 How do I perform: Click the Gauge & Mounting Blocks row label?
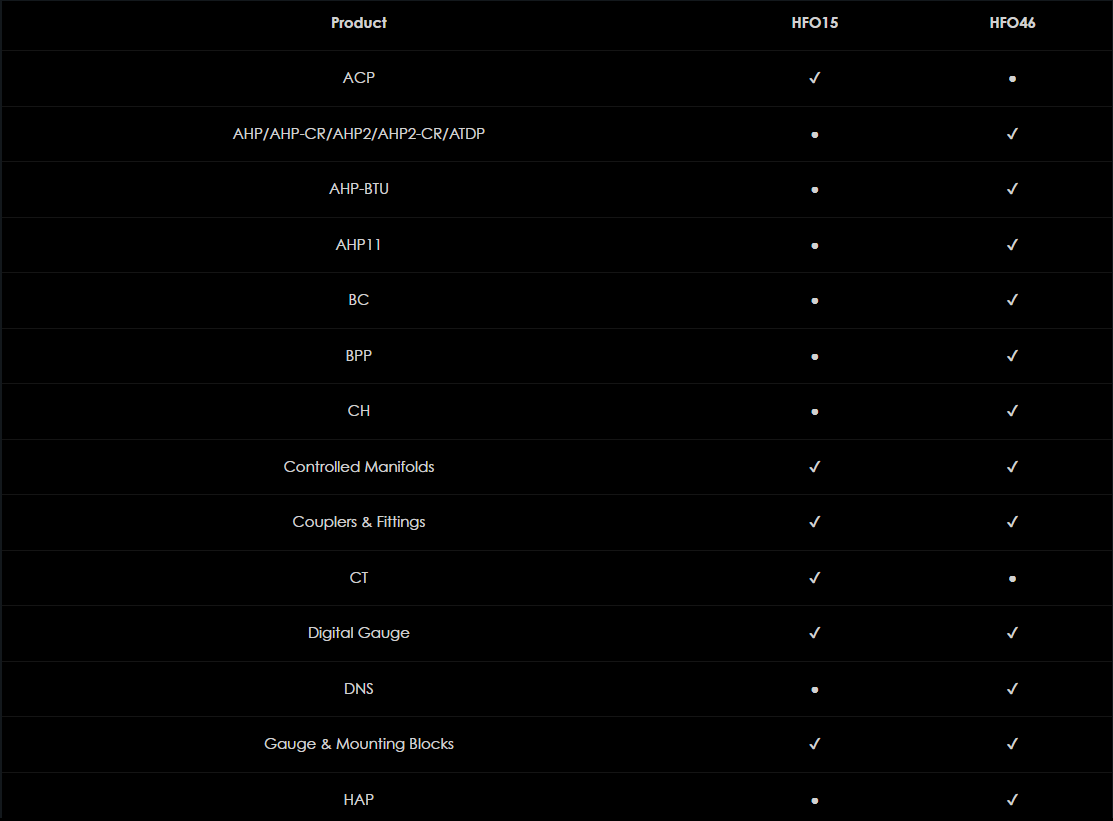click(358, 744)
